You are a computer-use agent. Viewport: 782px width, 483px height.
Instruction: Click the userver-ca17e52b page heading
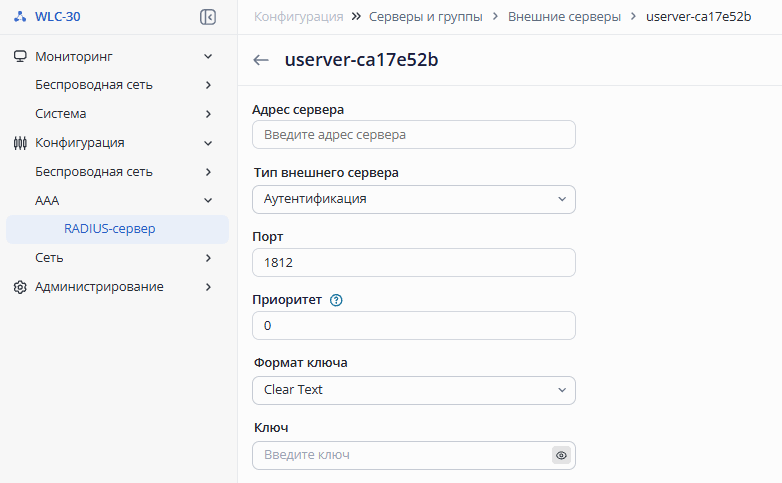click(x=361, y=60)
